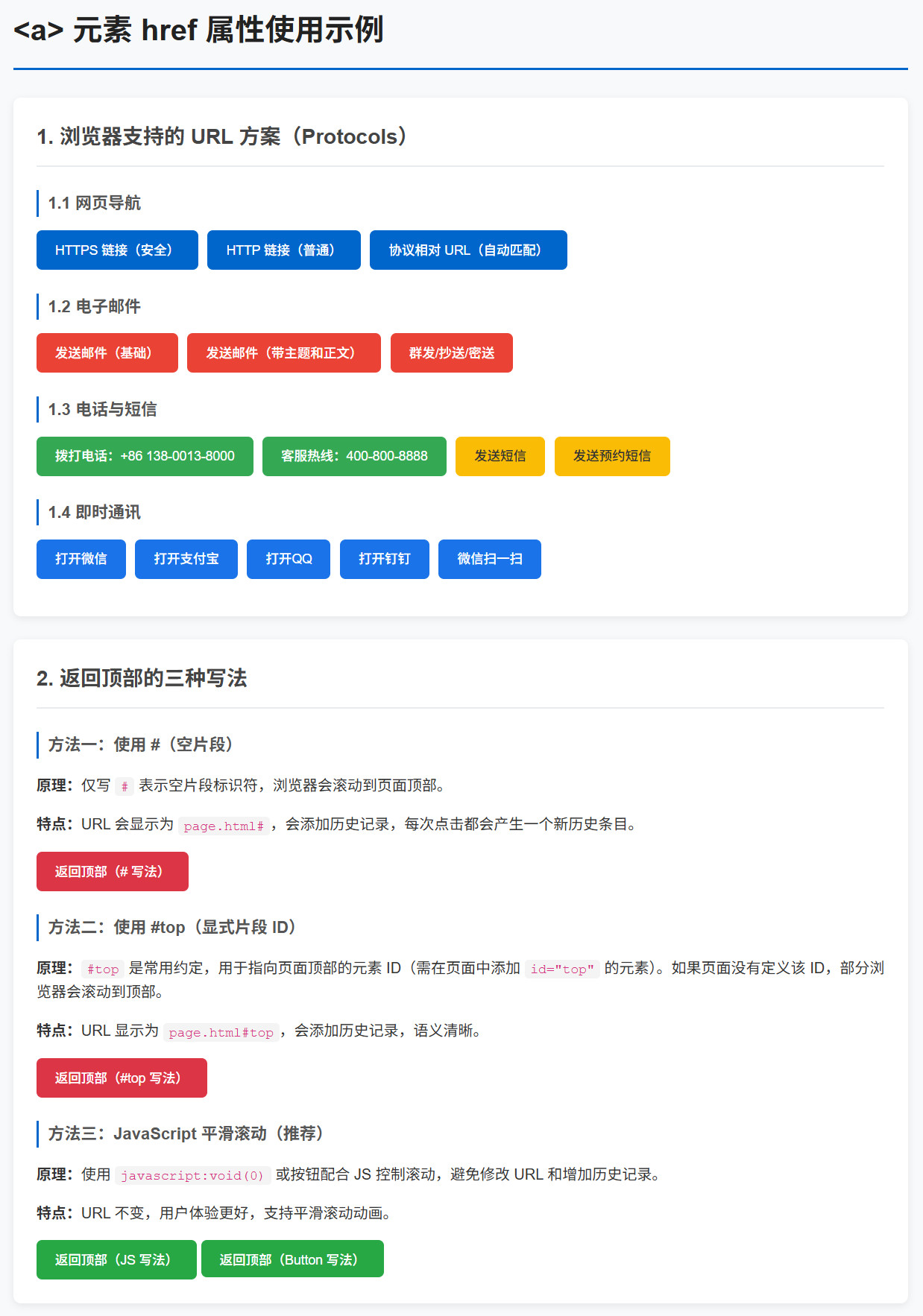Click 返回顶部（#top 写法）button
This screenshot has height=1316, width=923.
[122, 1078]
